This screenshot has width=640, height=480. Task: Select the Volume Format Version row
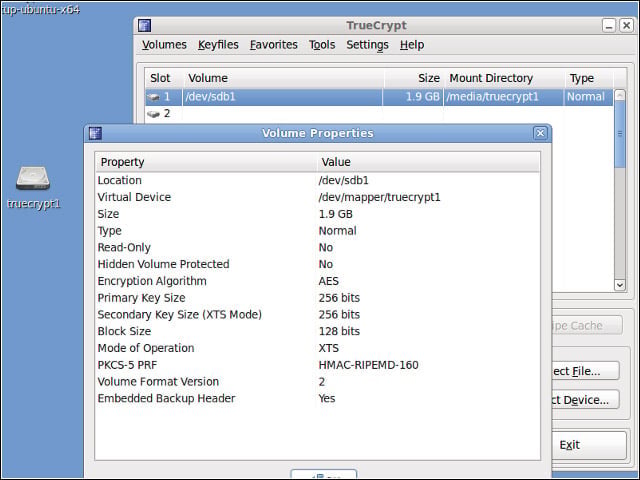(x=318, y=382)
